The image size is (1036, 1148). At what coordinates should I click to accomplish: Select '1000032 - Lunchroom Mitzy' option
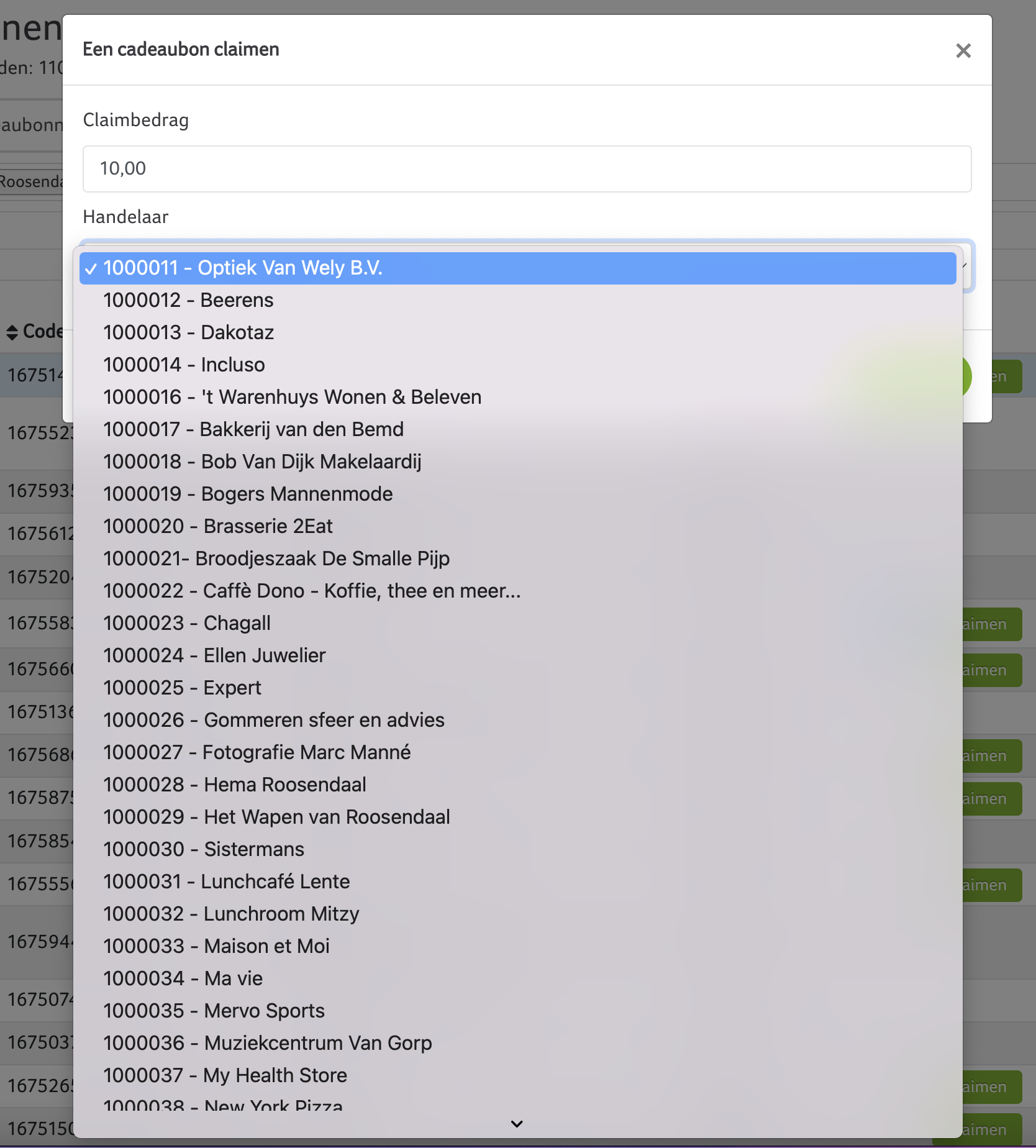click(x=517, y=914)
